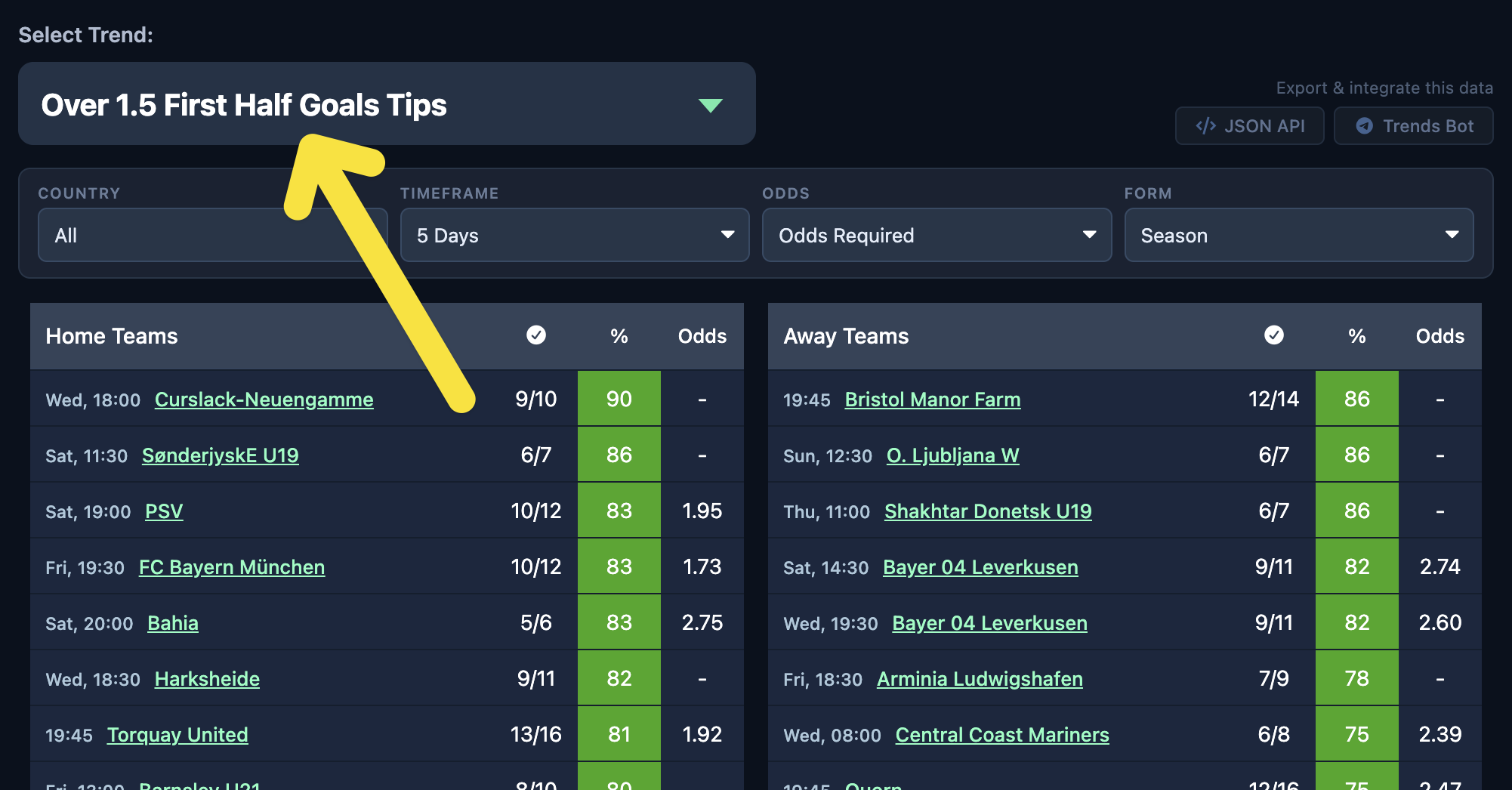Expand the Timeframe 5 Days dropdown

coord(574,236)
